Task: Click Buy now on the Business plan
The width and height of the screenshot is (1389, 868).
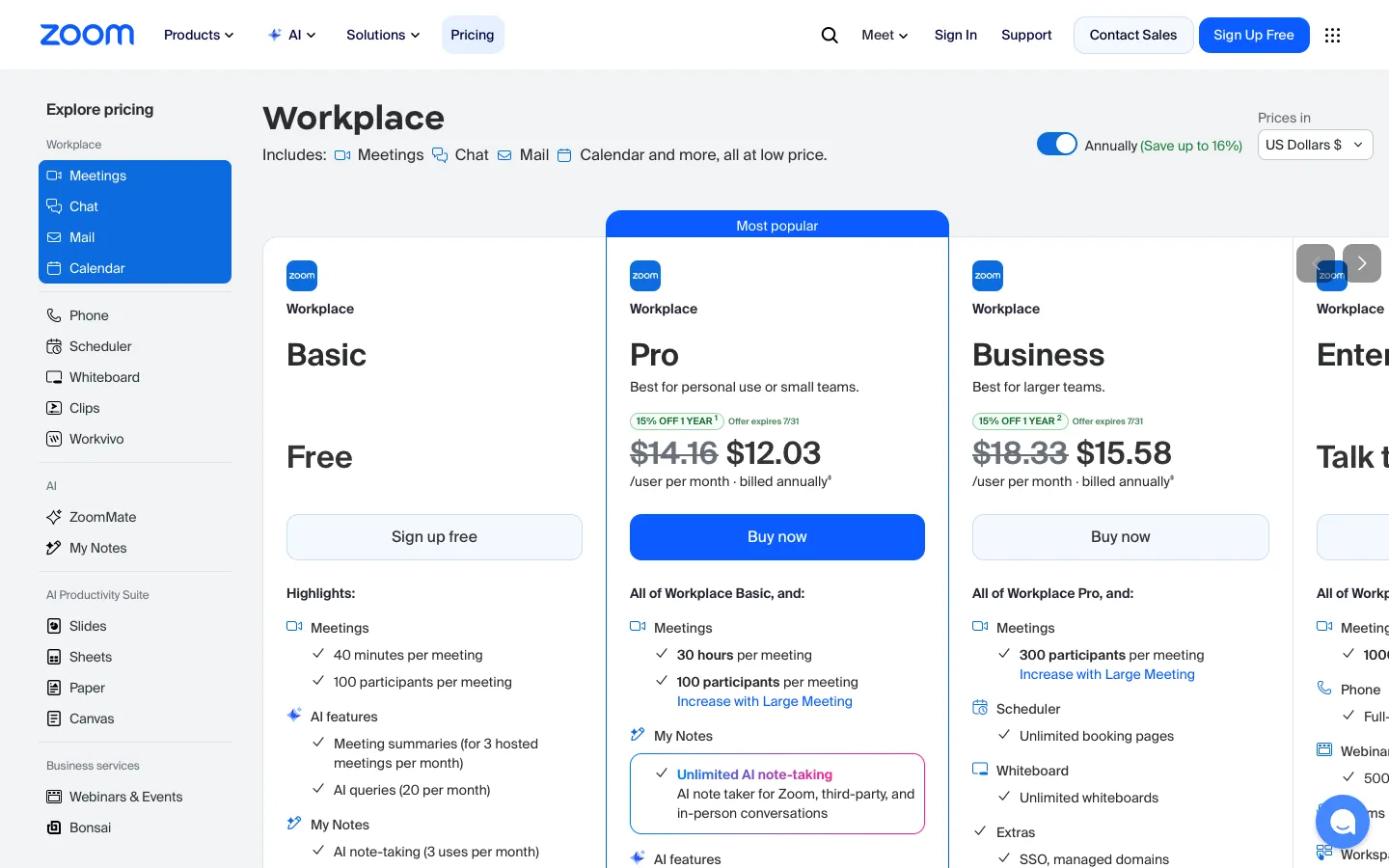Action: pos(1120,537)
